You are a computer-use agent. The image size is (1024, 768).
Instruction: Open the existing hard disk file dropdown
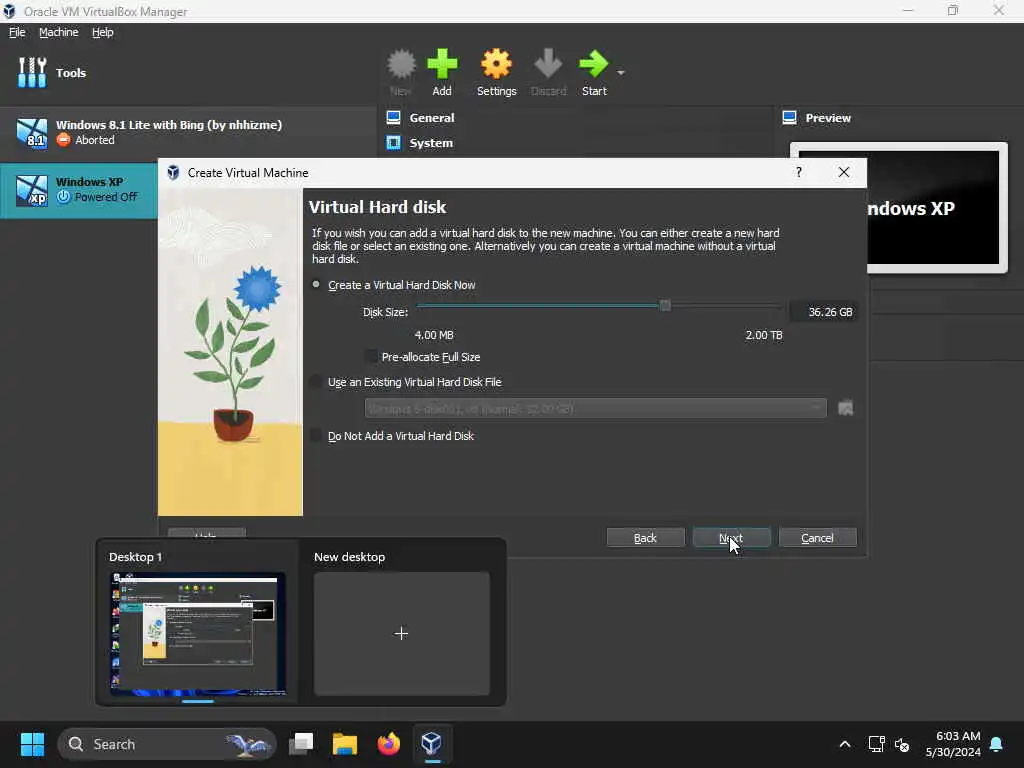point(596,409)
